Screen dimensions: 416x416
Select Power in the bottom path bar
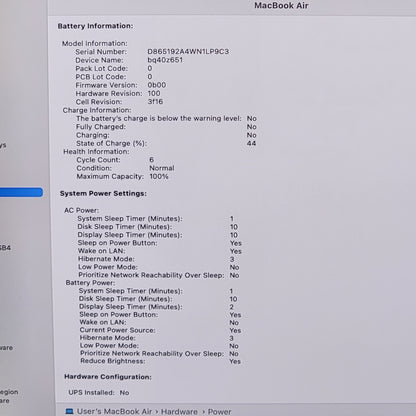(x=219, y=412)
